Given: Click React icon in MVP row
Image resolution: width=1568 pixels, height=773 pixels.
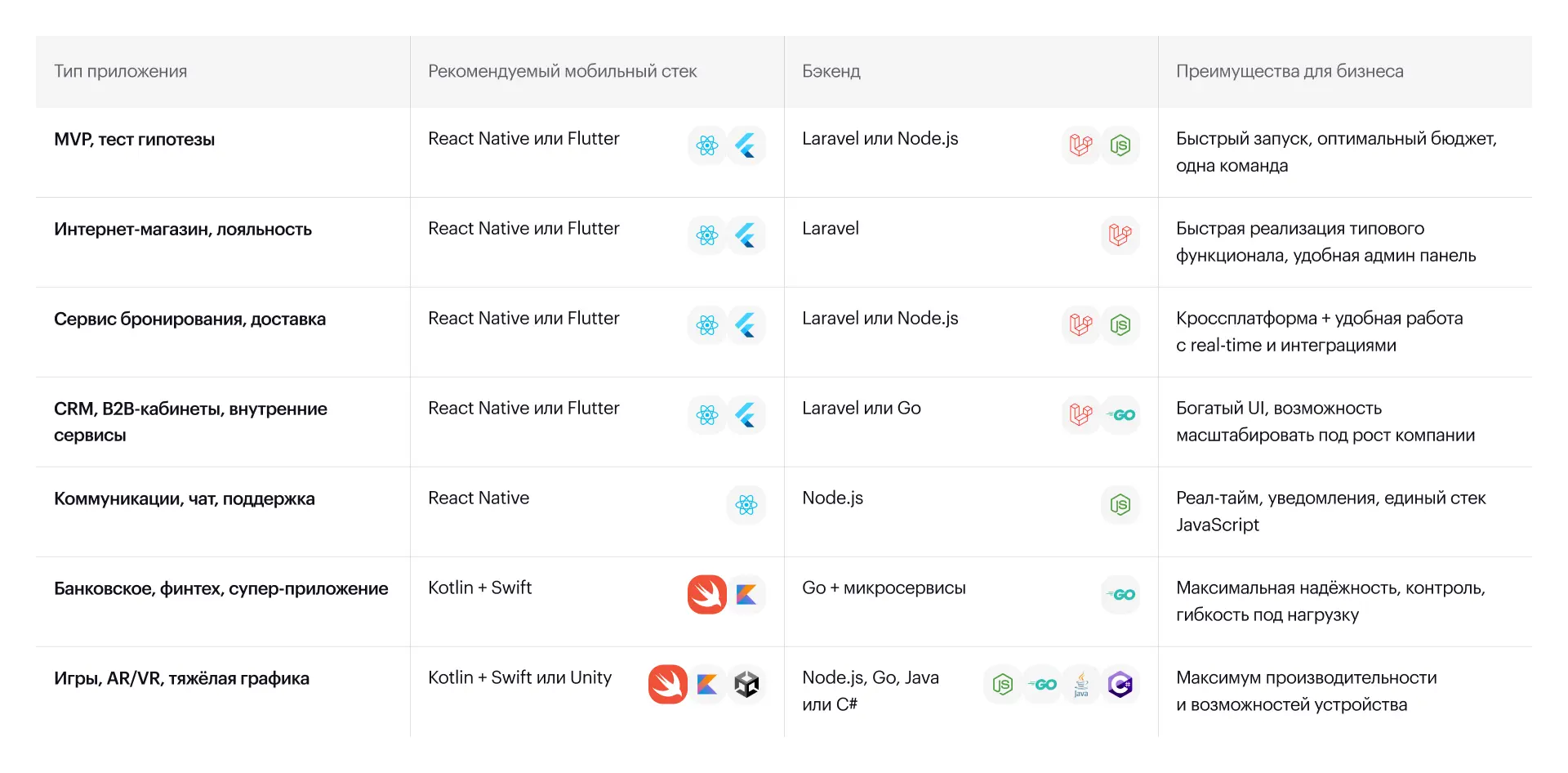Looking at the screenshot, I should point(707,145).
